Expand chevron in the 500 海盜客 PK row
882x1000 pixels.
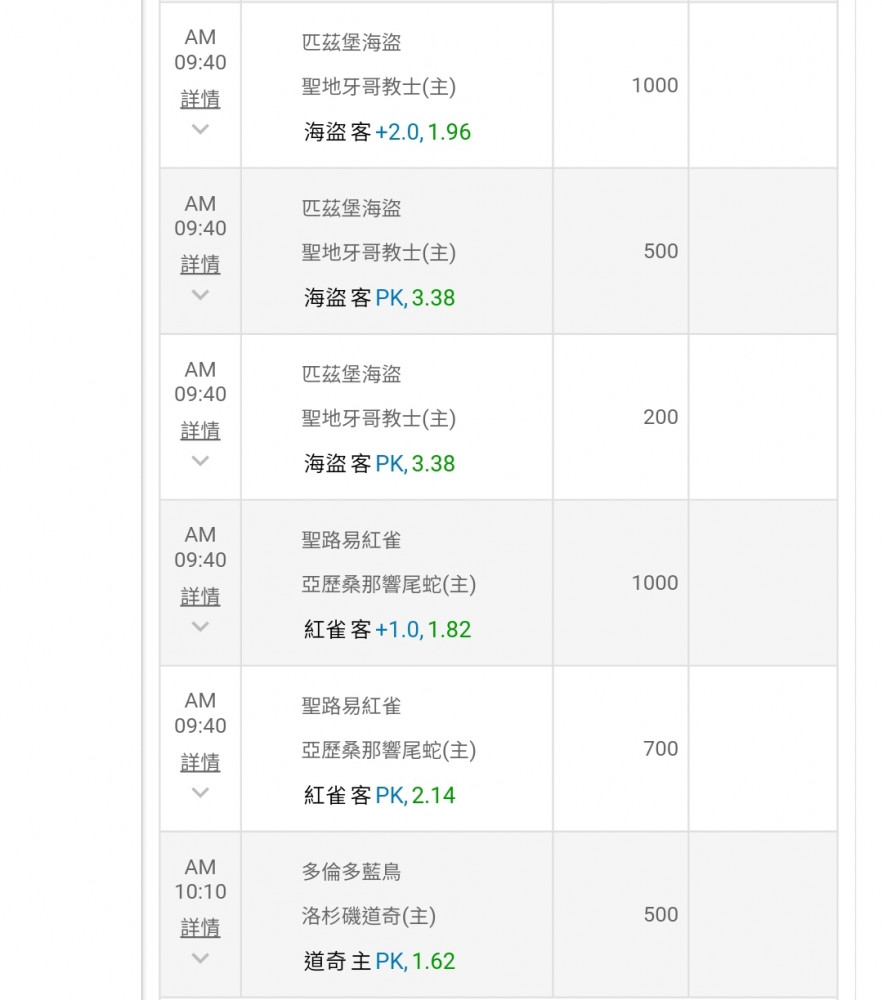(200, 295)
